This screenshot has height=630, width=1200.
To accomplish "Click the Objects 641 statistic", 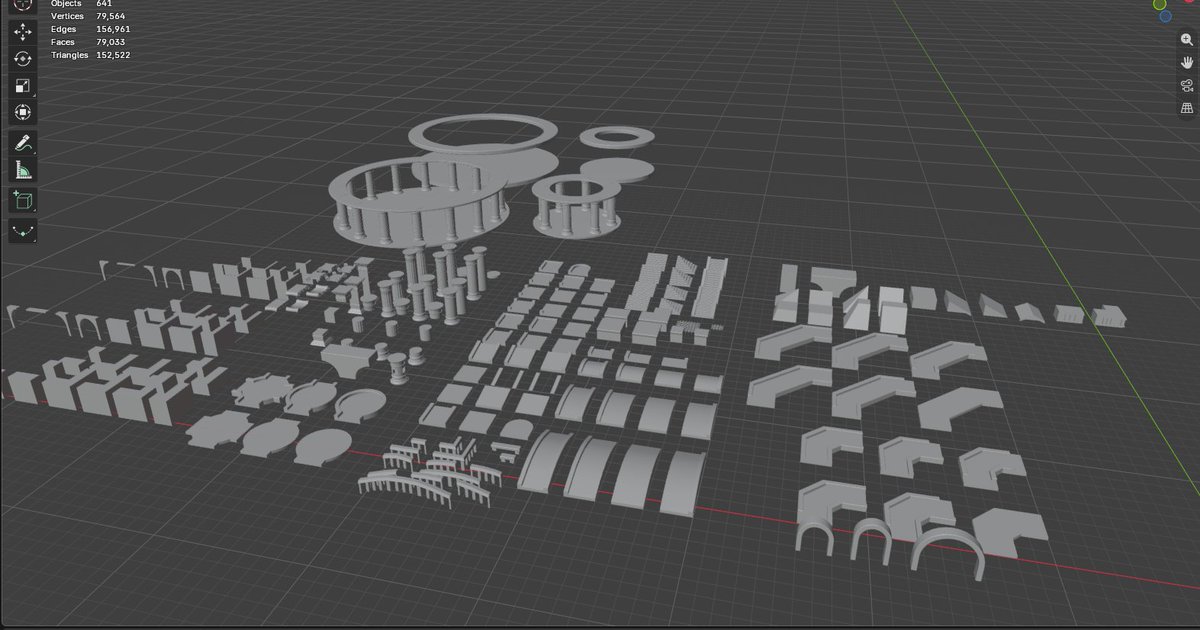I will click(81, 4).
